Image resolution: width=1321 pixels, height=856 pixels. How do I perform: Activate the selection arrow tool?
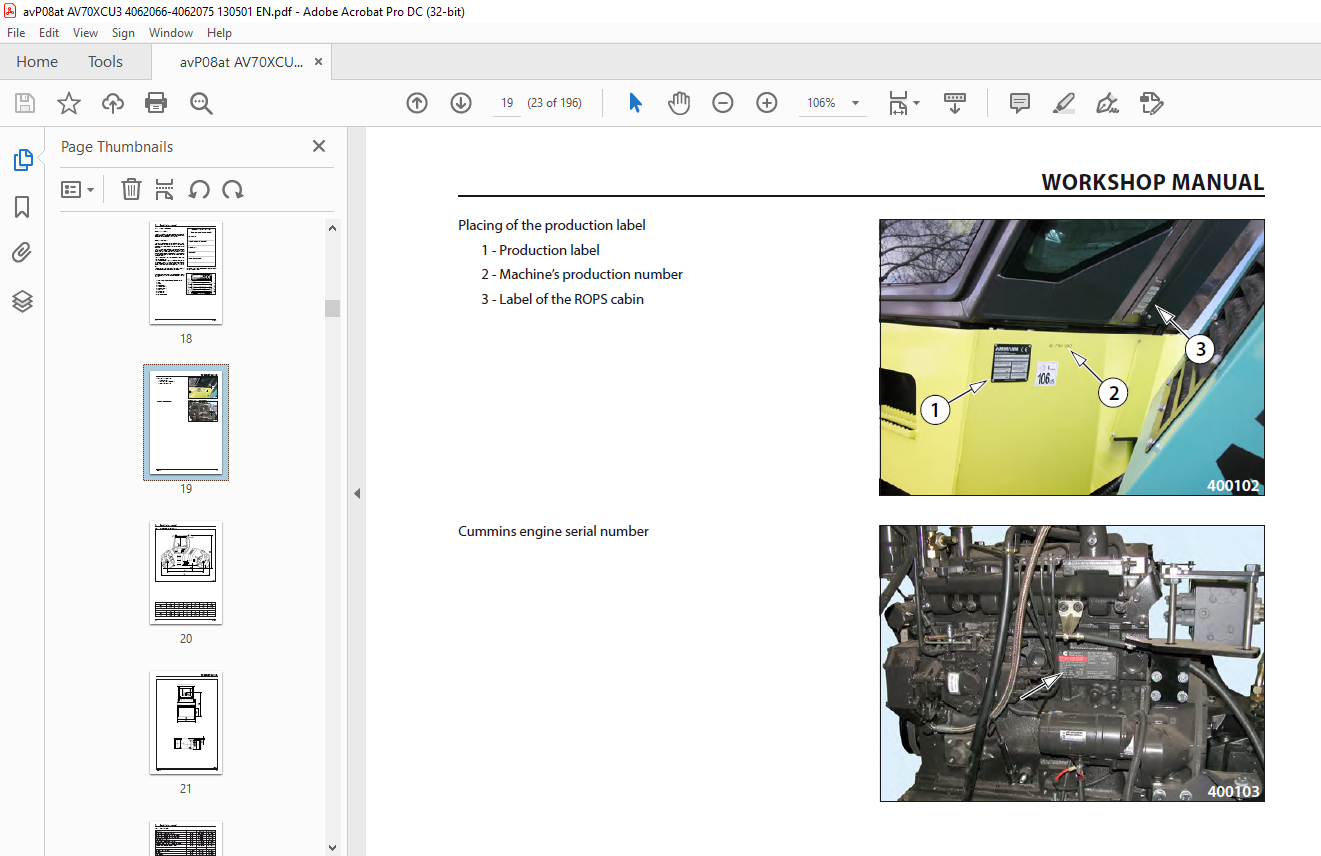click(635, 103)
